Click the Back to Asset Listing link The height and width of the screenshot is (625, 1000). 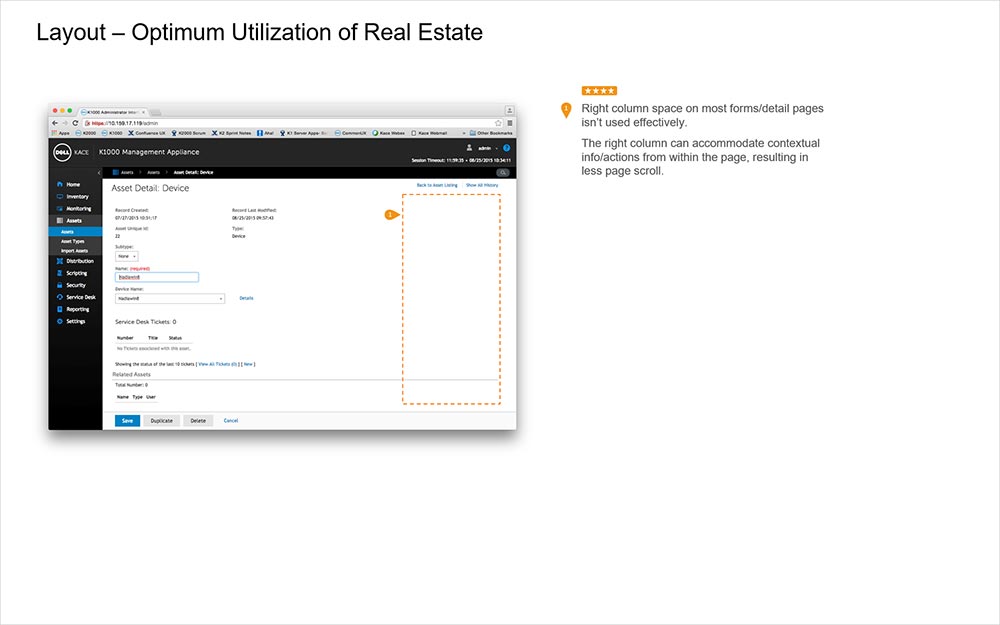pos(437,186)
